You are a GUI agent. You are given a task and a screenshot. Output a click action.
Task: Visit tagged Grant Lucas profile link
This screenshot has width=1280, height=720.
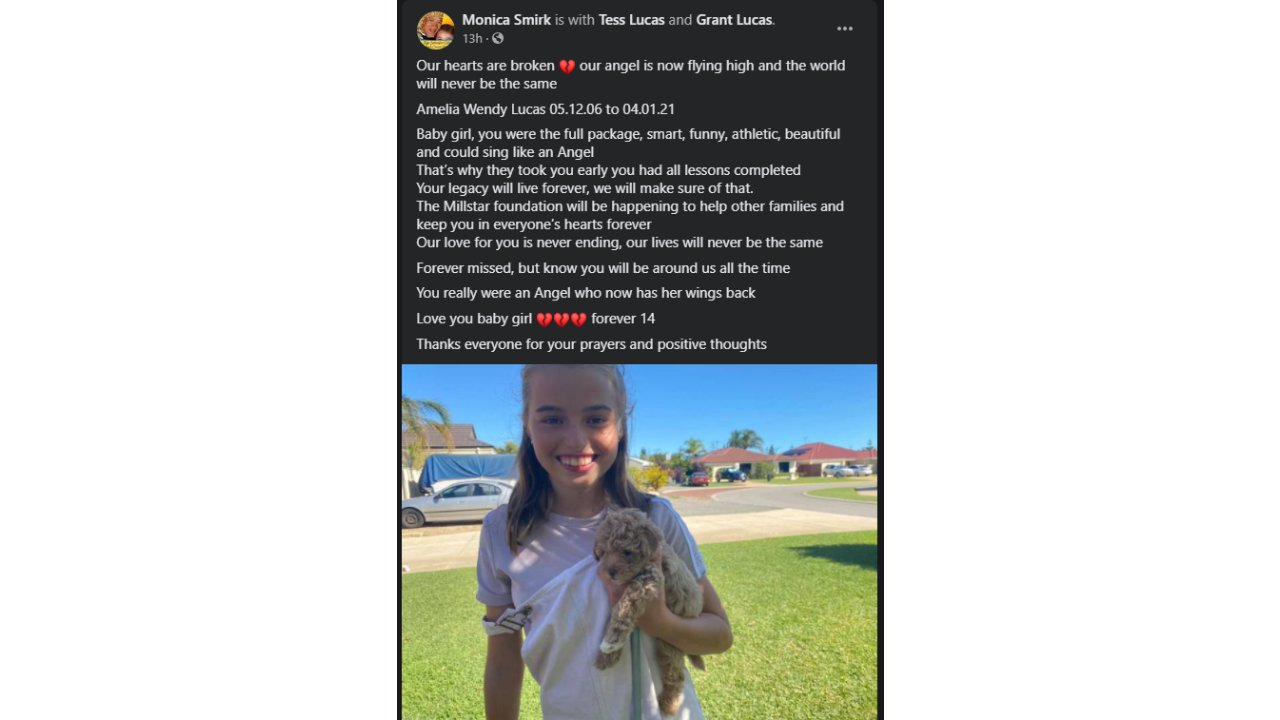coord(734,20)
